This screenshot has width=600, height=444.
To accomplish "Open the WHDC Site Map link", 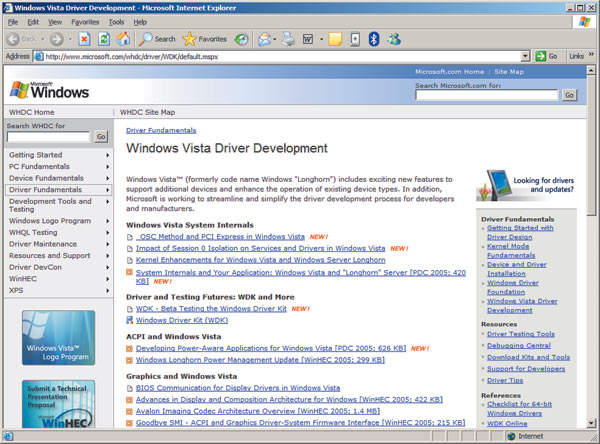I will pyautogui.click(x=147, y=112).
